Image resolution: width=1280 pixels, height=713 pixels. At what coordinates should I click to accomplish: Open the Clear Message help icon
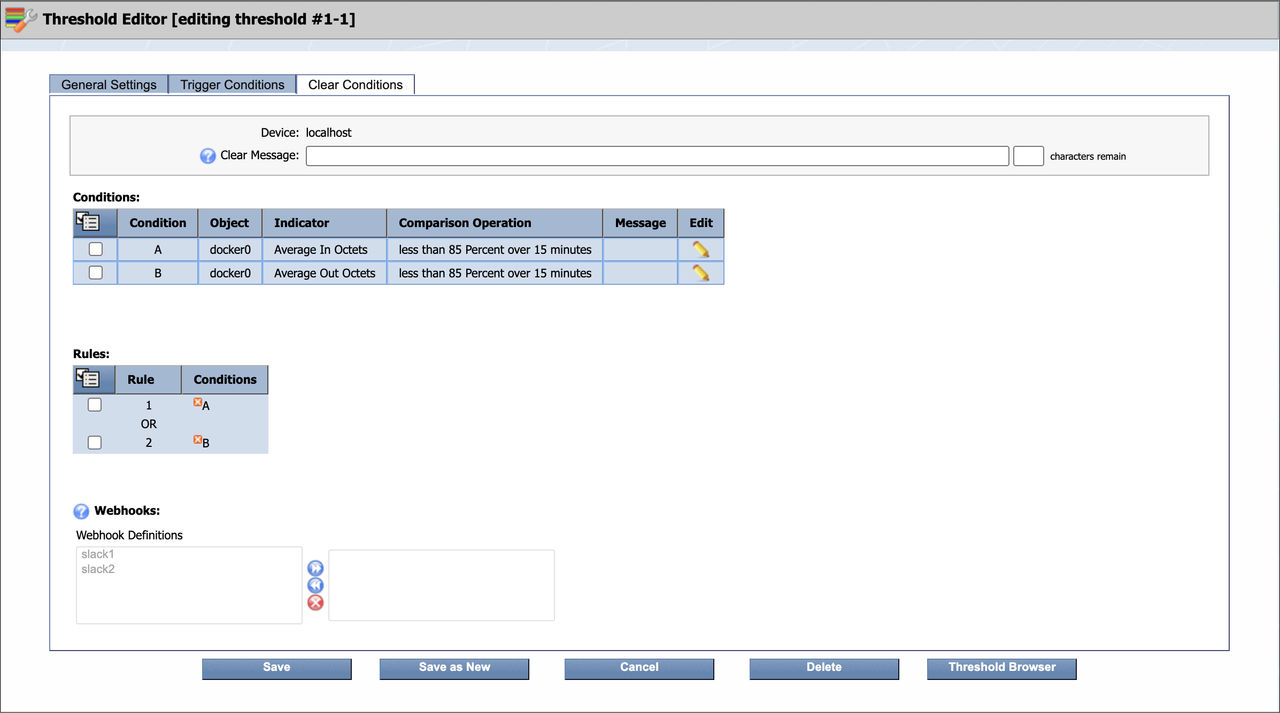pyautogui.click(x=207, y=155)
